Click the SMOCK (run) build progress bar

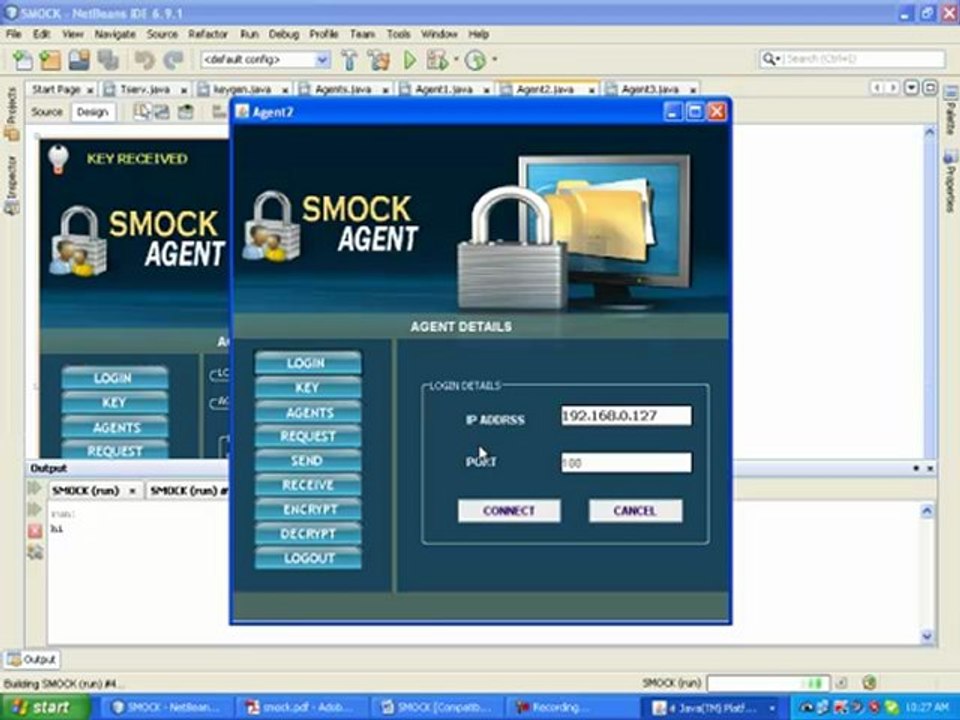(768, 683)
